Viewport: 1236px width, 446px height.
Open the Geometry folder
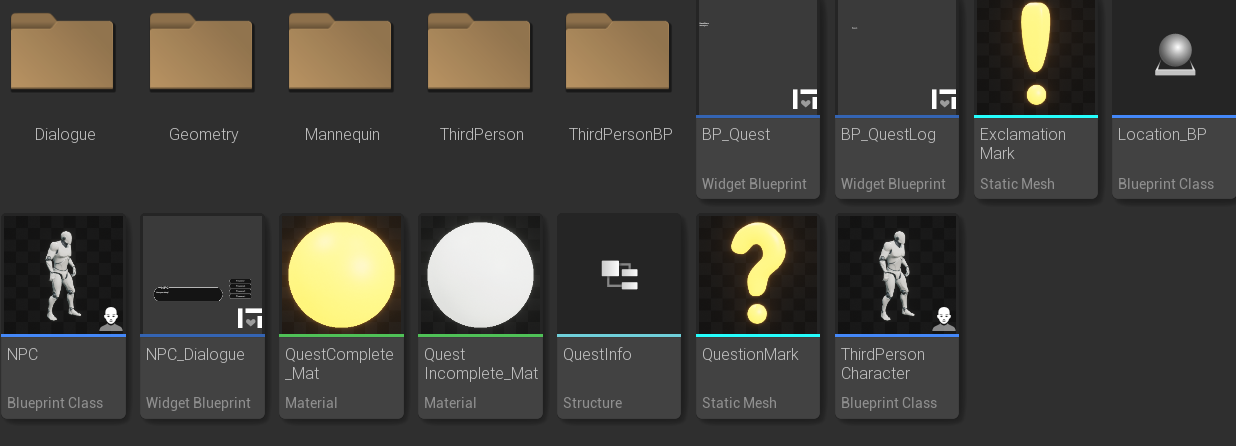pyautogui.click(x=203, y=50)
